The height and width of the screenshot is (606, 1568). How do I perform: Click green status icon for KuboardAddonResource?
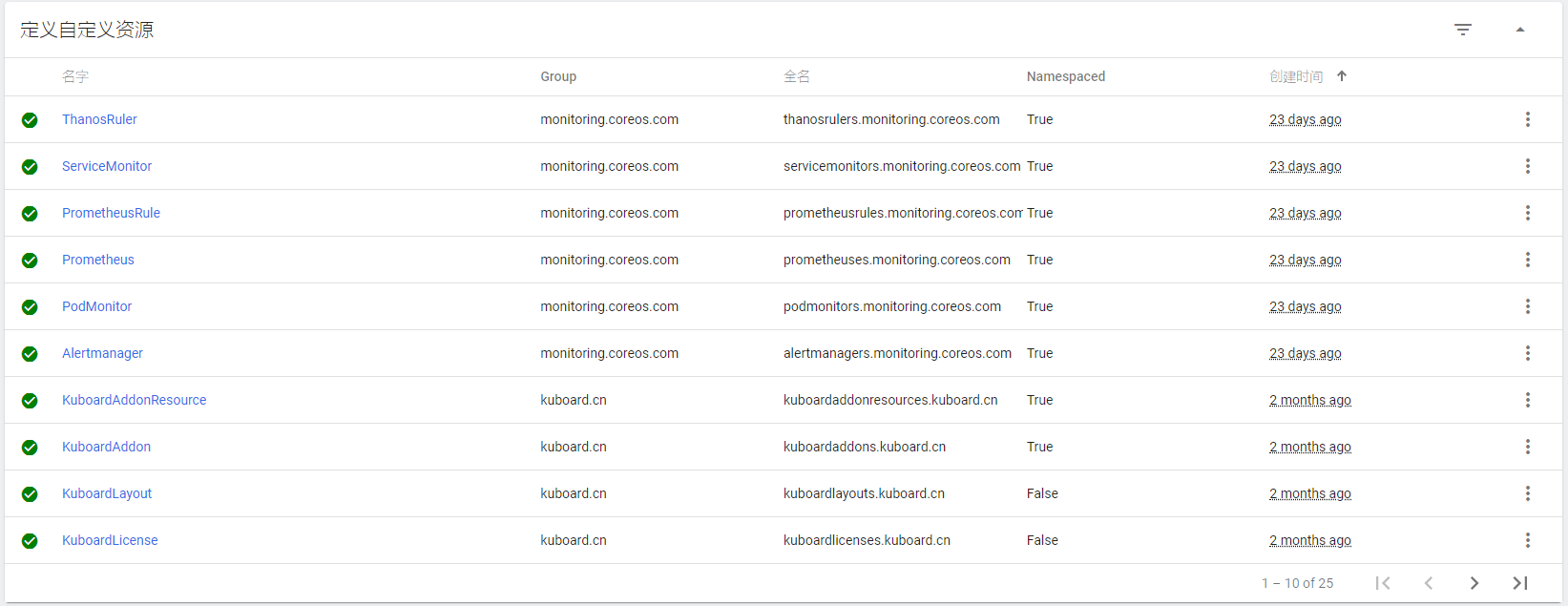(30, 401)
